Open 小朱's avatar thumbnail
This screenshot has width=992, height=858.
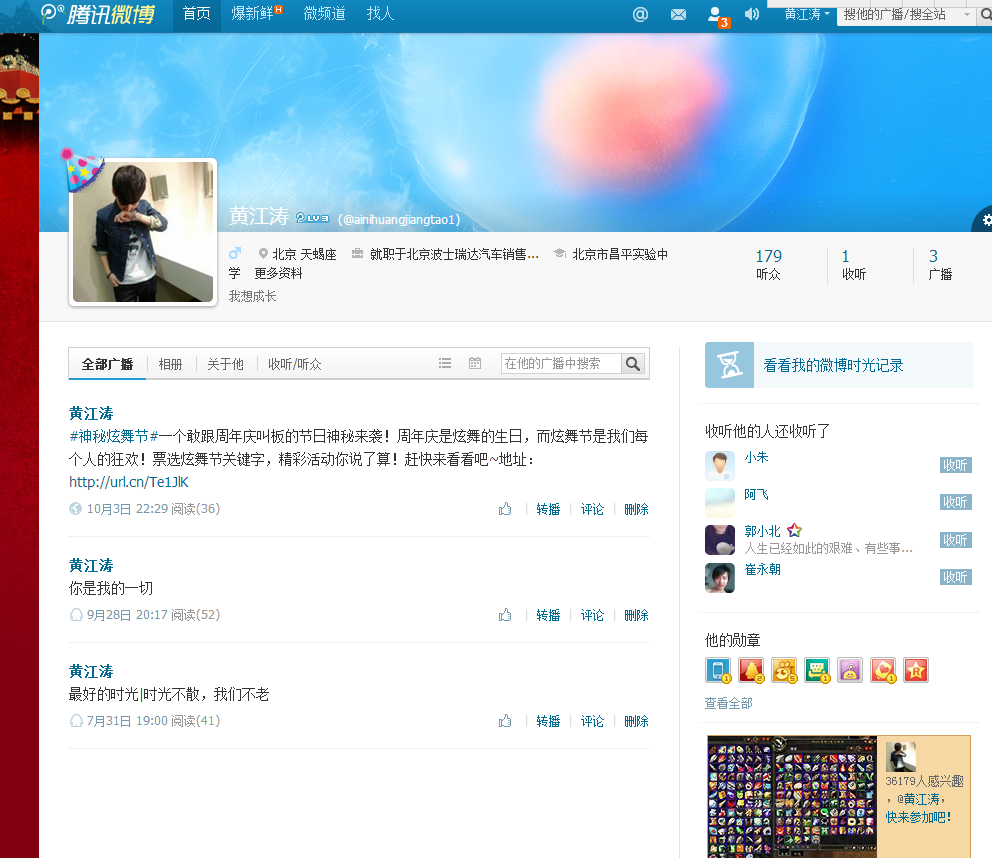(x=719, y=466)
